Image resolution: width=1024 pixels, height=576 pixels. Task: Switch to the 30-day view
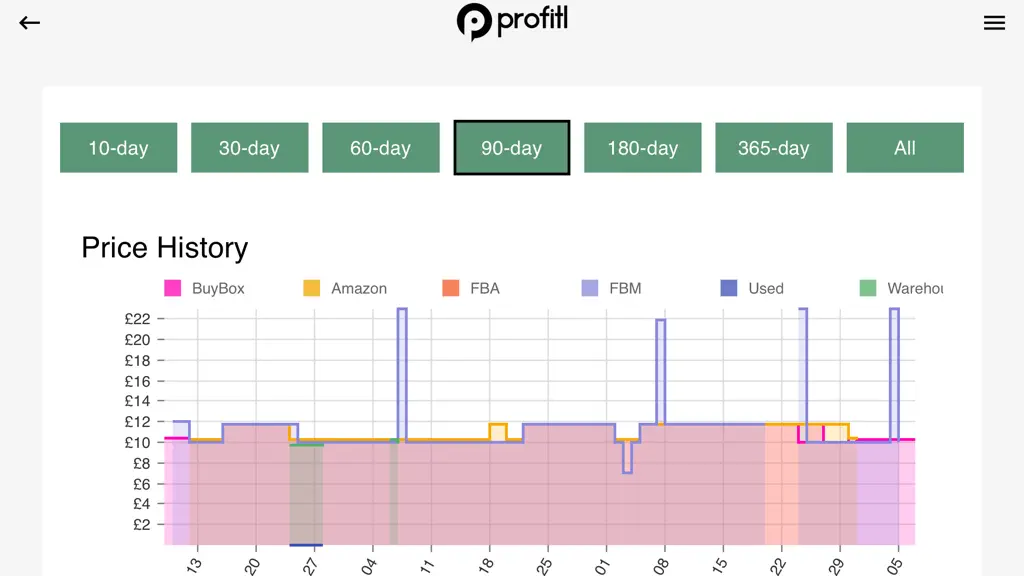[x=249, y=148]
